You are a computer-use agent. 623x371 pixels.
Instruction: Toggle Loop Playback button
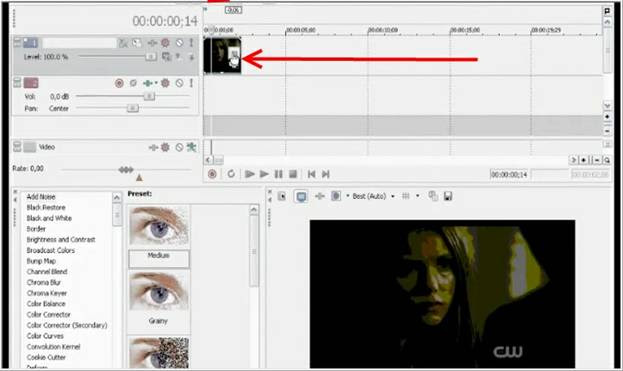point(231,174)
